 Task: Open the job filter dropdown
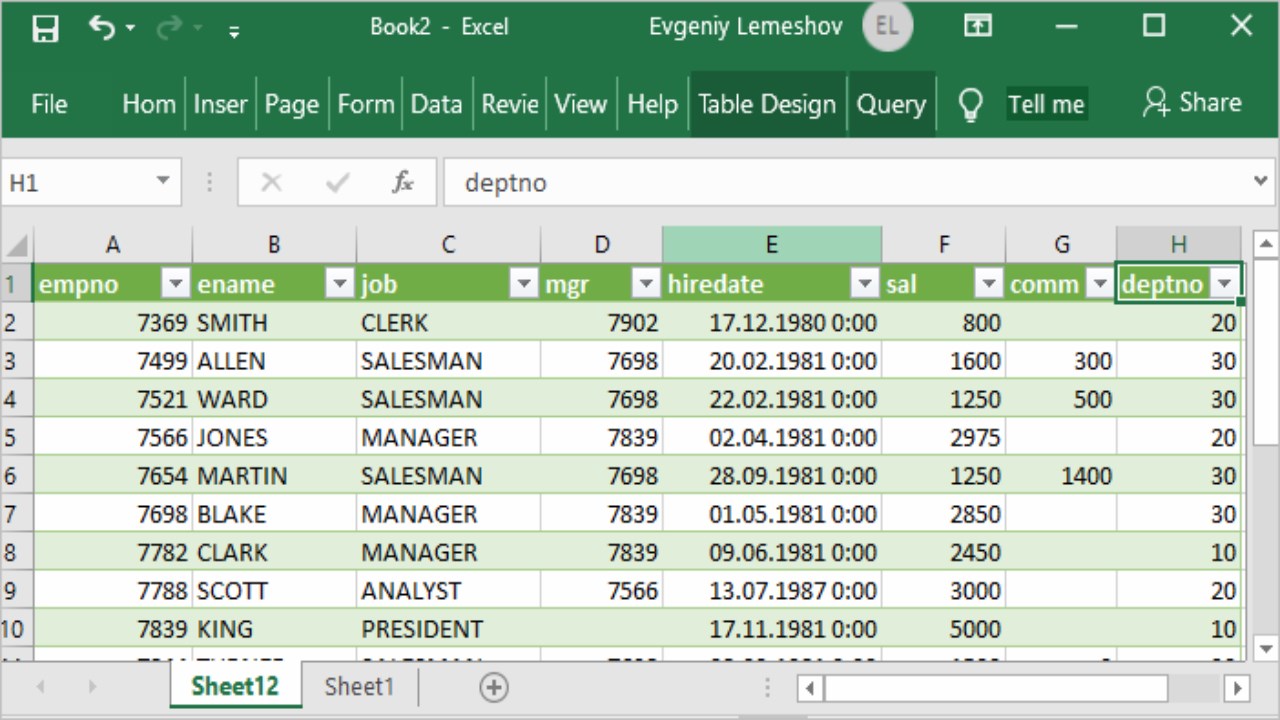(524, 284)
